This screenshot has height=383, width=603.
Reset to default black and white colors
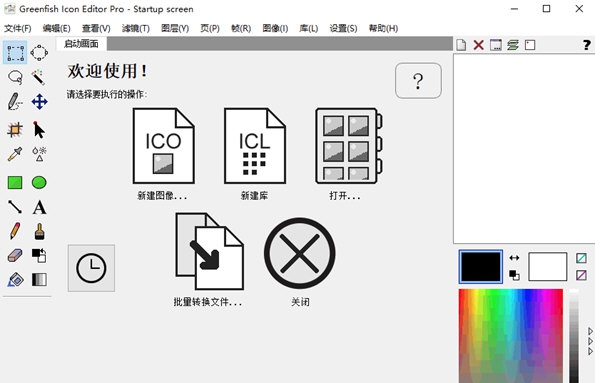coord(514,275)
